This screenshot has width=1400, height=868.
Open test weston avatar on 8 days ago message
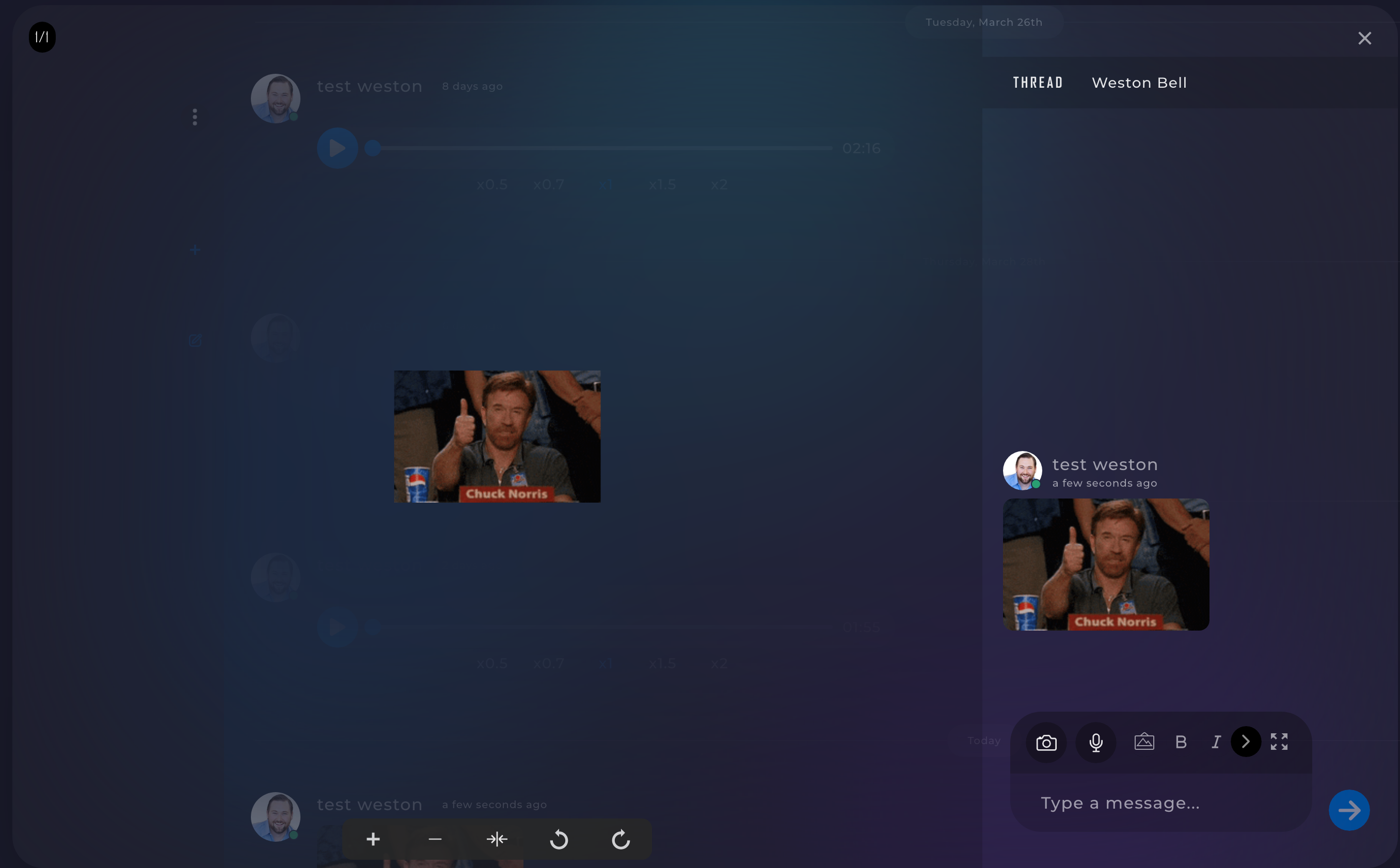(276, 98)
